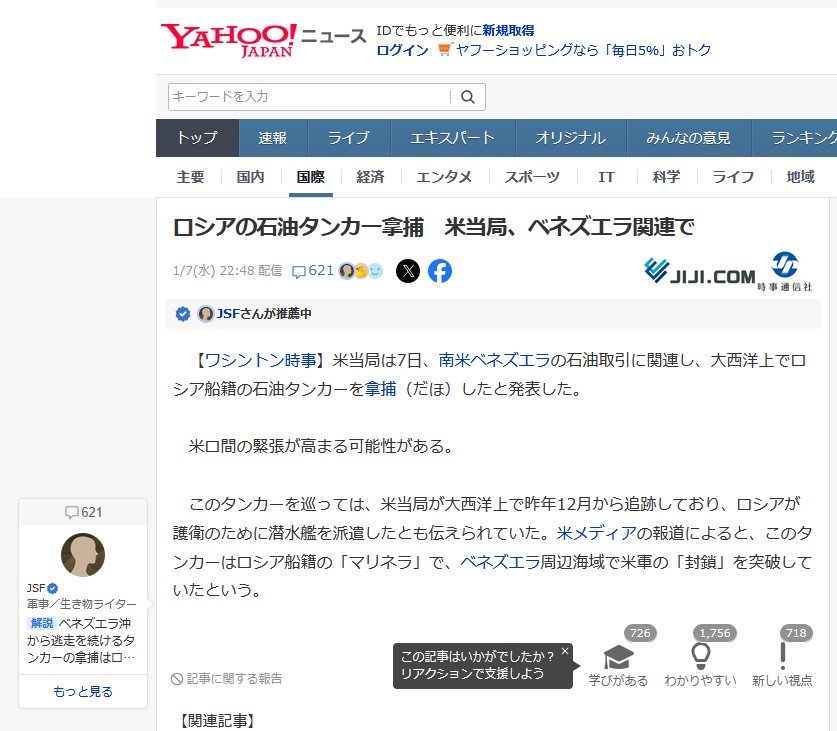This screenshot has width=837, height=731.
Task: React with 新しい視点 exclamation icon
Action: pyautogui.click(x=782, y=656)
